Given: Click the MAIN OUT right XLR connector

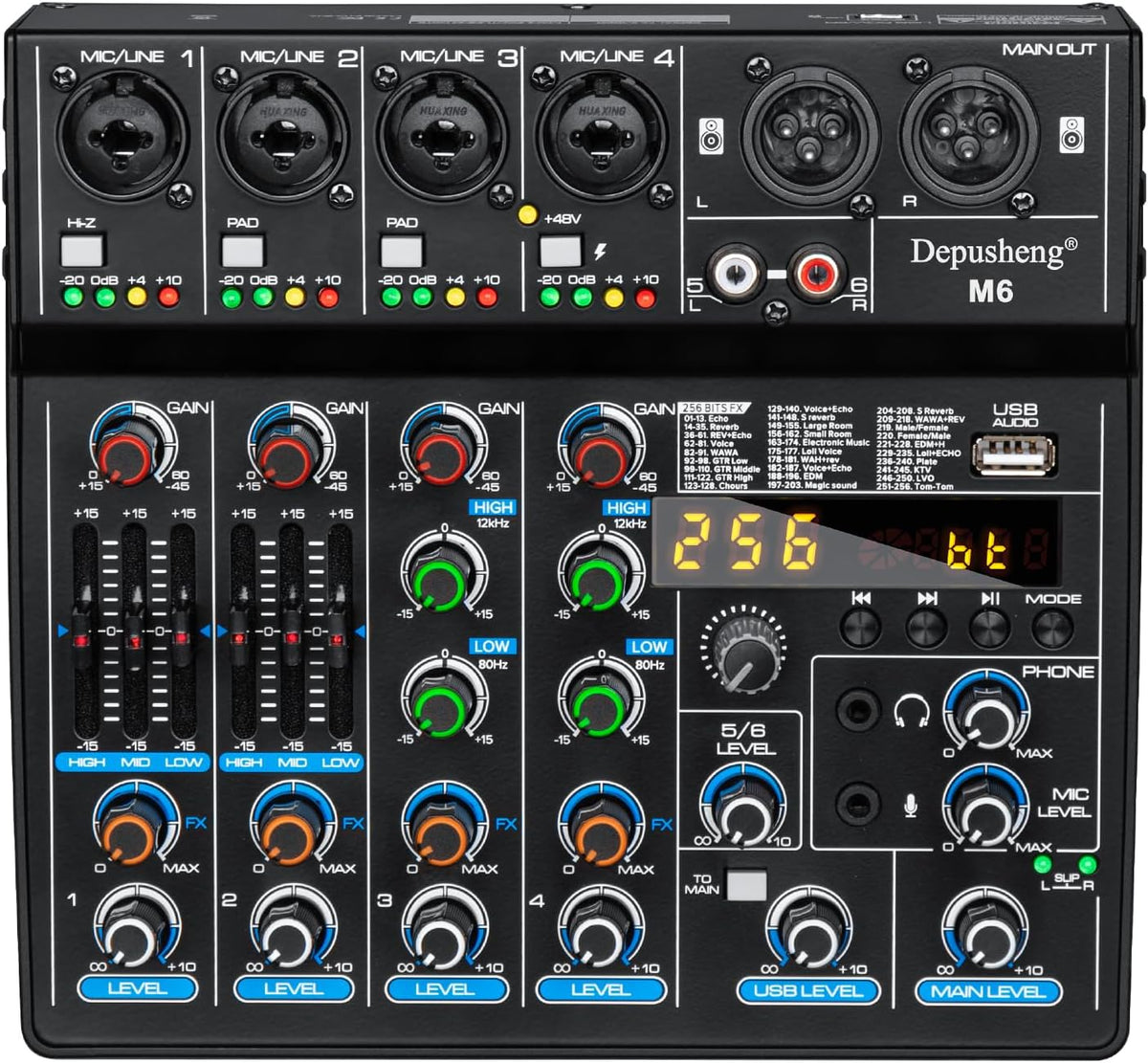Looking at the screenshot, I should pos(969,132).
